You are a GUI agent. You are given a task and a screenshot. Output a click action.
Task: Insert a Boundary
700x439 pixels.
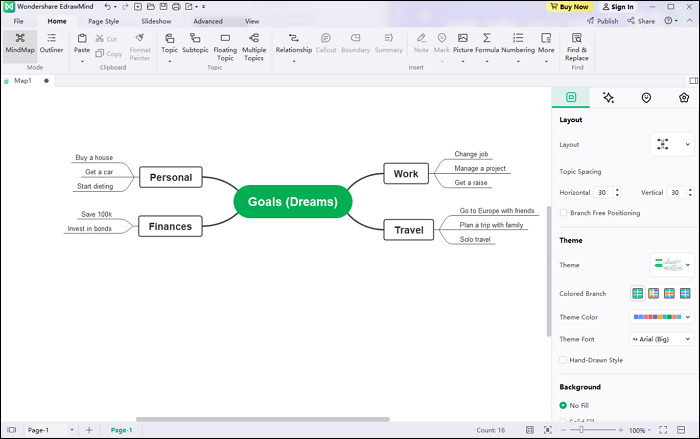click(x=355, y=43)
